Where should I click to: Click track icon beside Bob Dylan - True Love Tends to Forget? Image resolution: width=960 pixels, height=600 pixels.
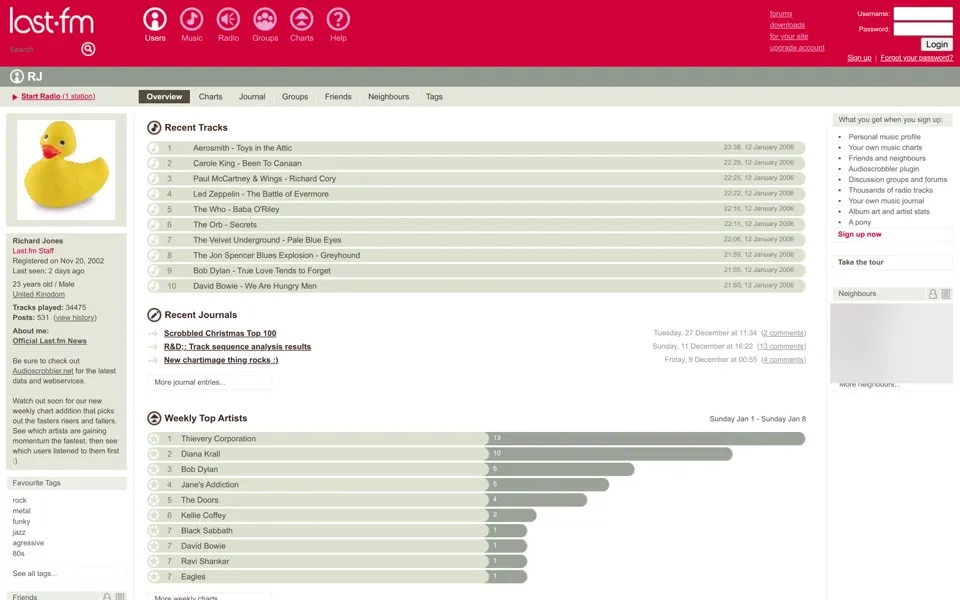154,271
